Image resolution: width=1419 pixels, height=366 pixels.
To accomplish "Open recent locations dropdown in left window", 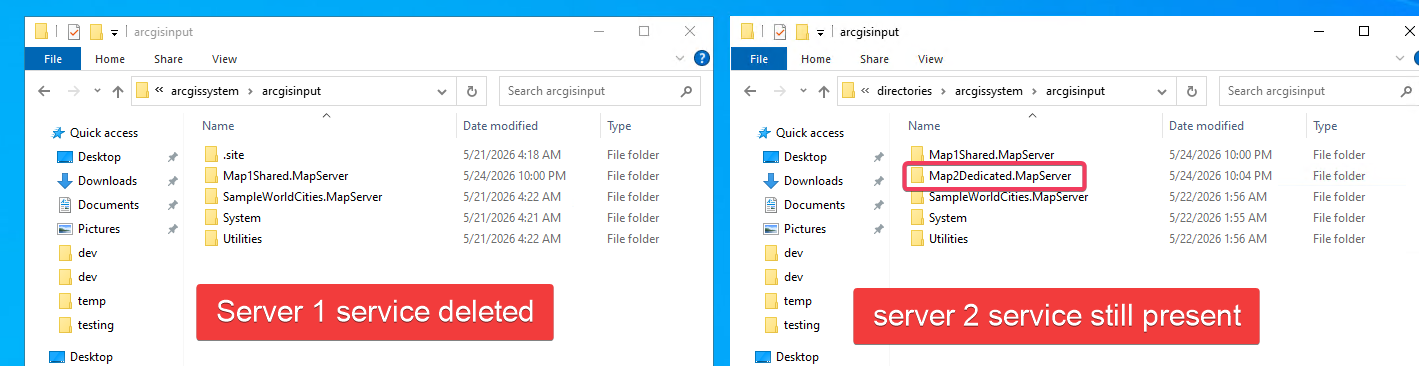I will click(97, 91).
